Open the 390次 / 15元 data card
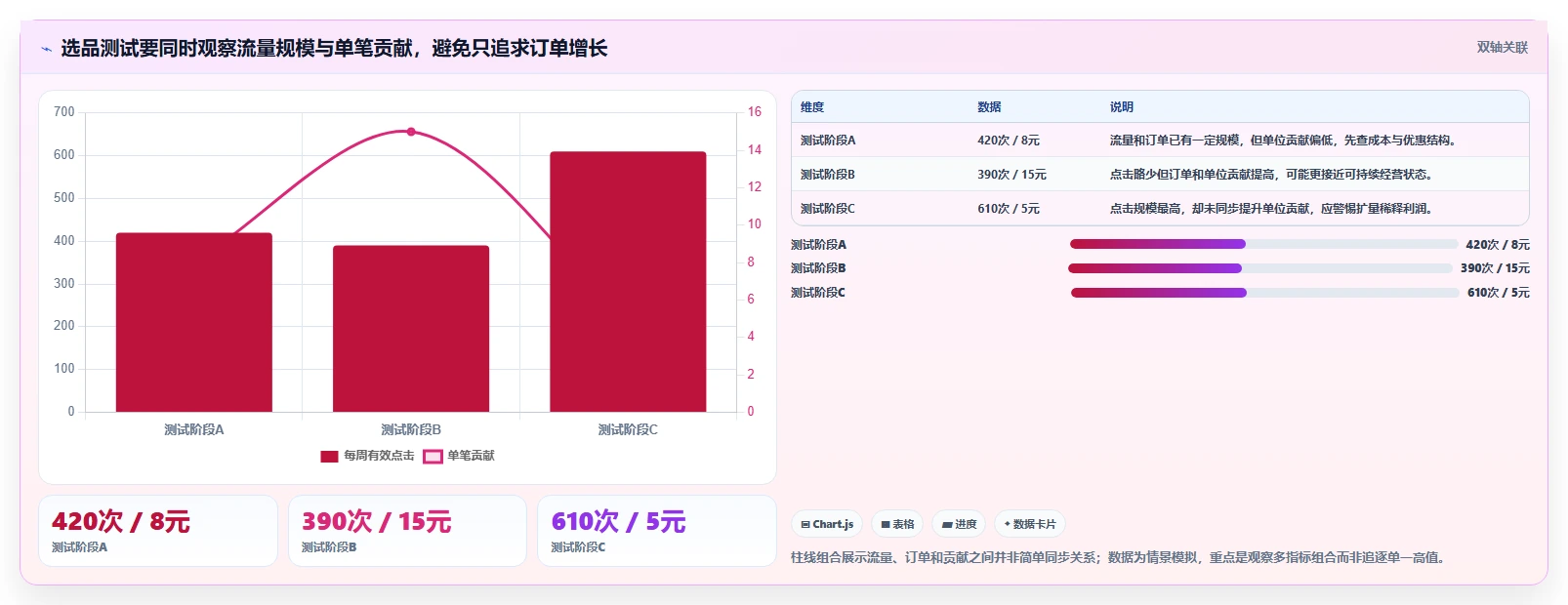 (x=407, y=531)
